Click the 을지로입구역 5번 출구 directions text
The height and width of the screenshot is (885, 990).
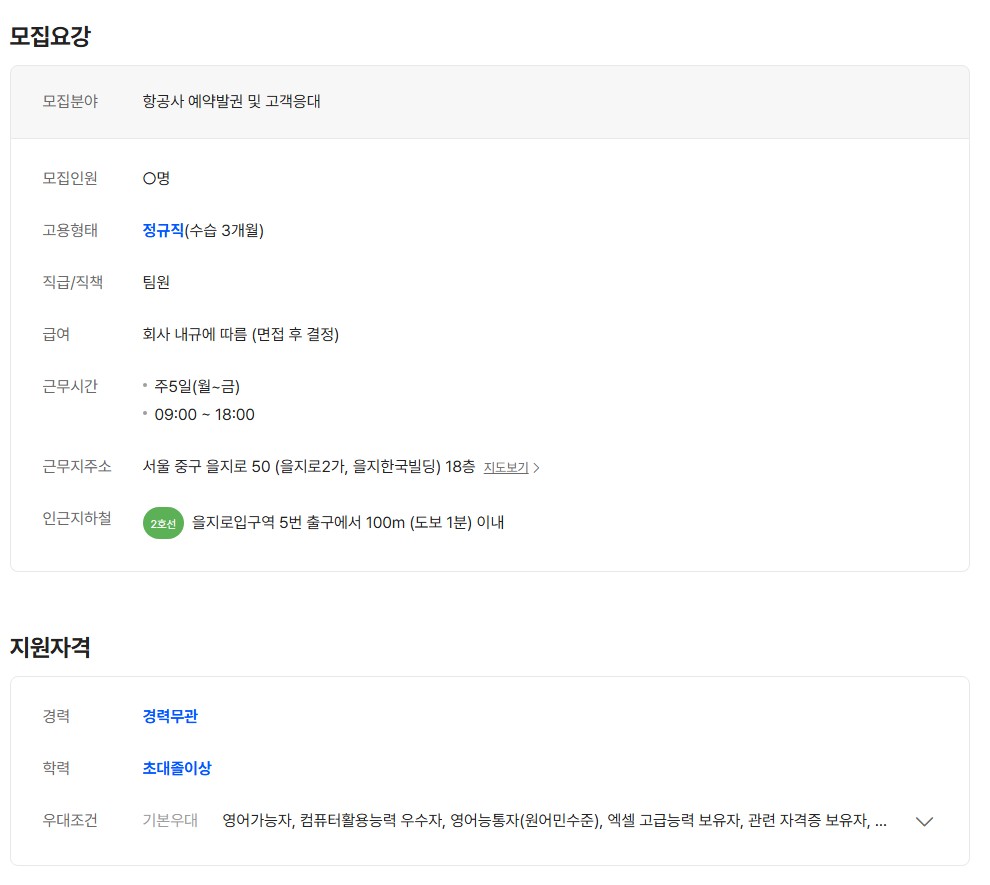point(348,522)
